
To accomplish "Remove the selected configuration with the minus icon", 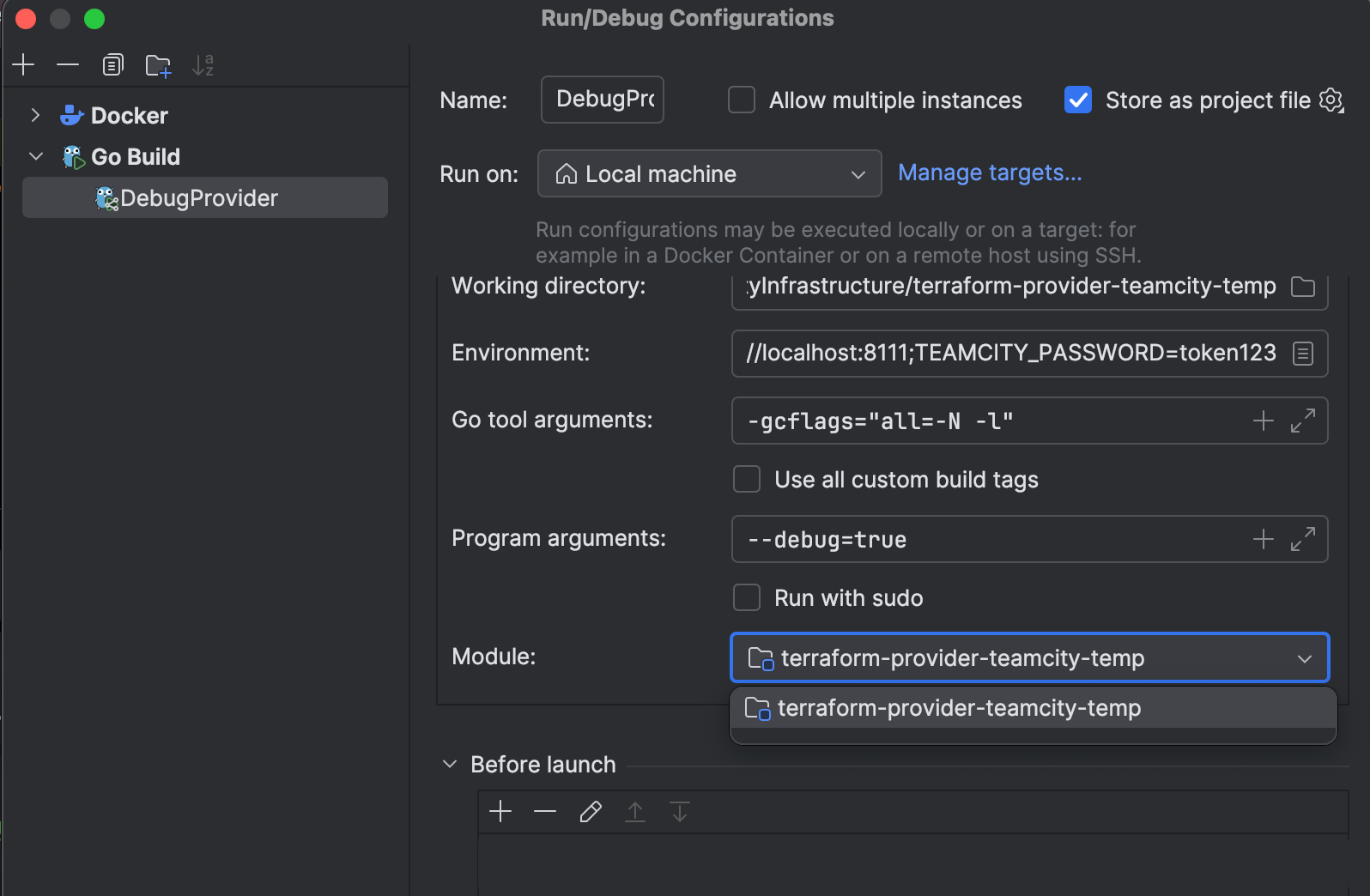I will (68, 65).
